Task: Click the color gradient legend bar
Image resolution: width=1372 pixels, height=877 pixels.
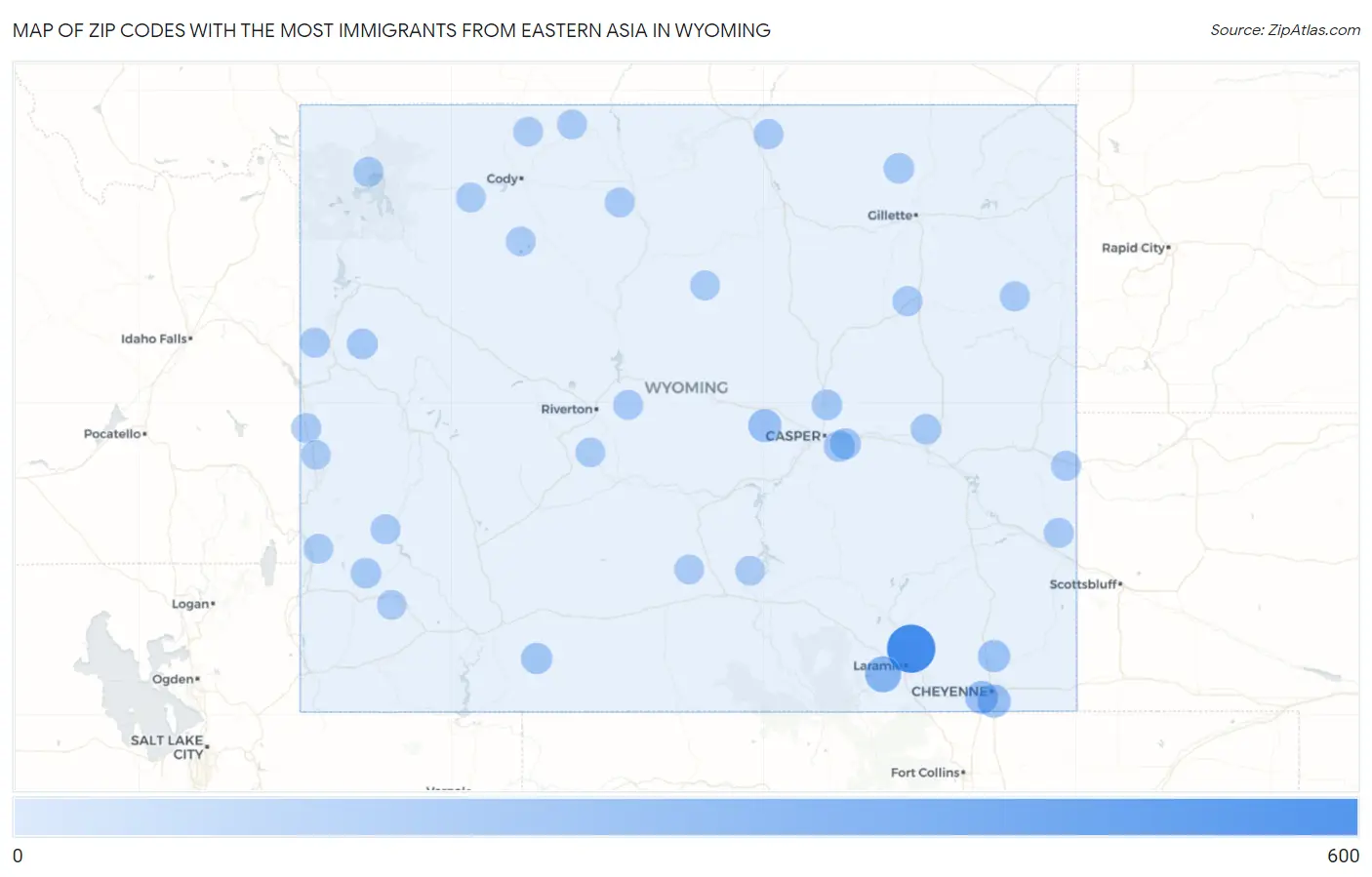Action: coord(686,817)
